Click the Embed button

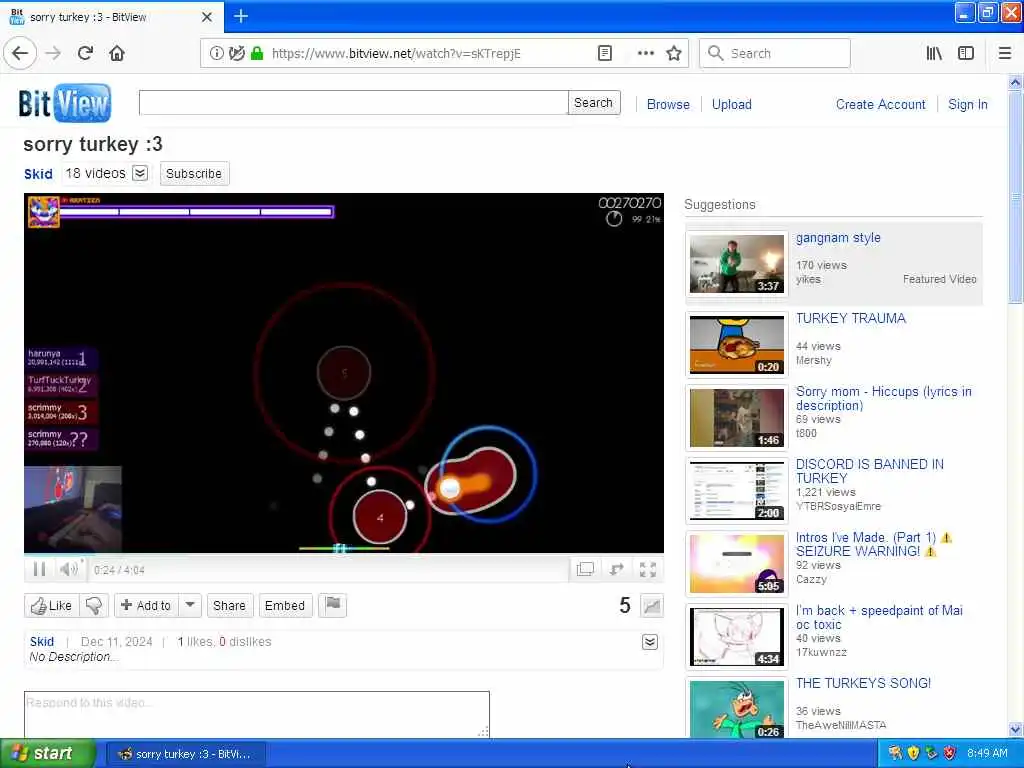(x=285, y=605)
